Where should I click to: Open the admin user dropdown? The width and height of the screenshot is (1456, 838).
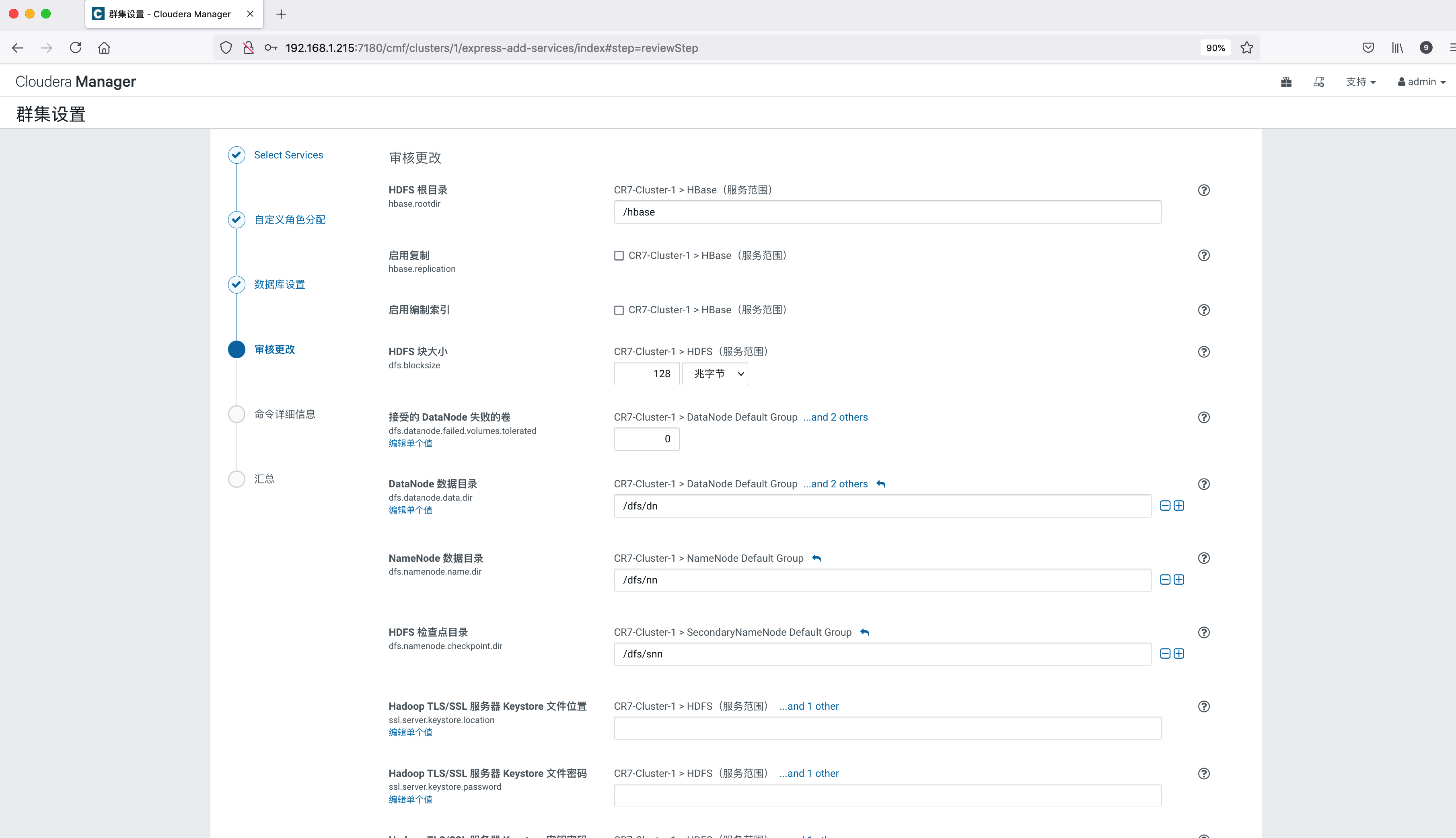pos(1421,82)
